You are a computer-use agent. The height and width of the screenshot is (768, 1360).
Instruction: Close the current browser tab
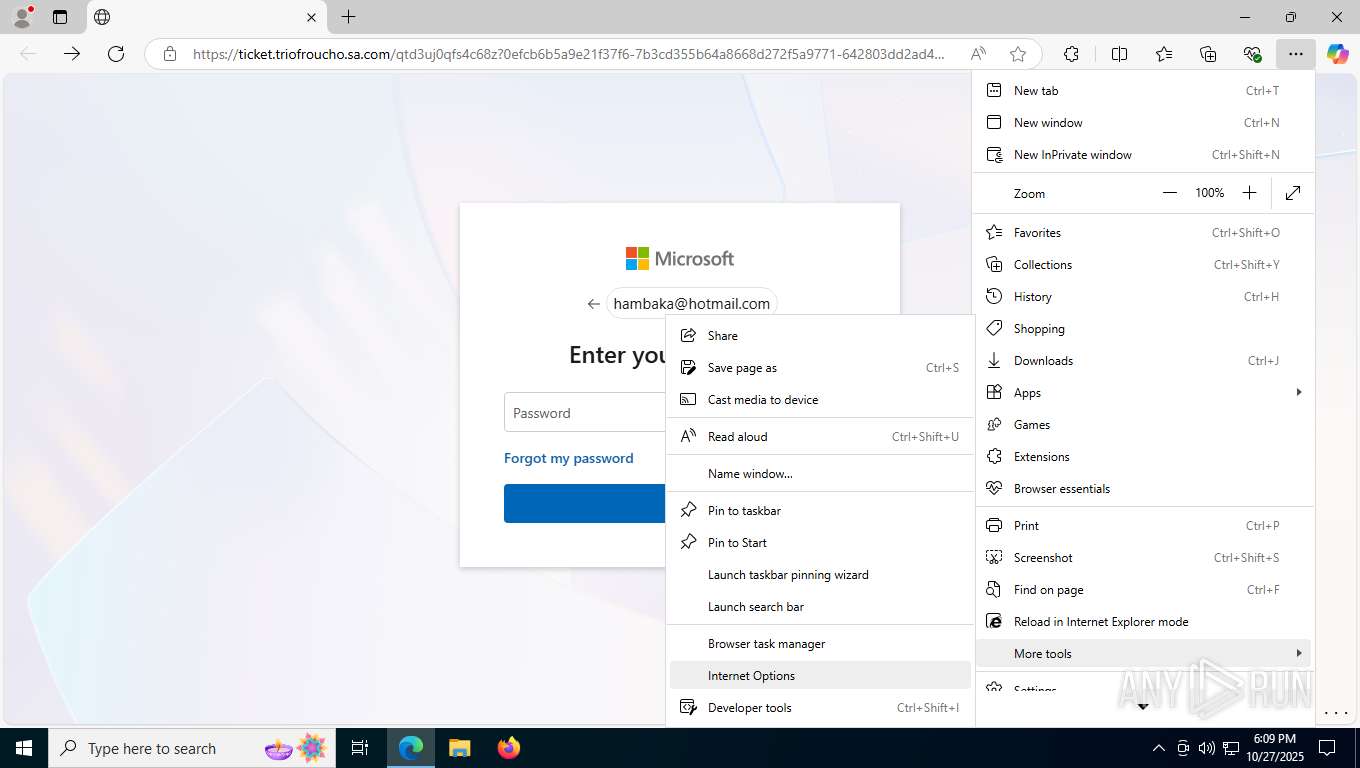tap(312, 17)
